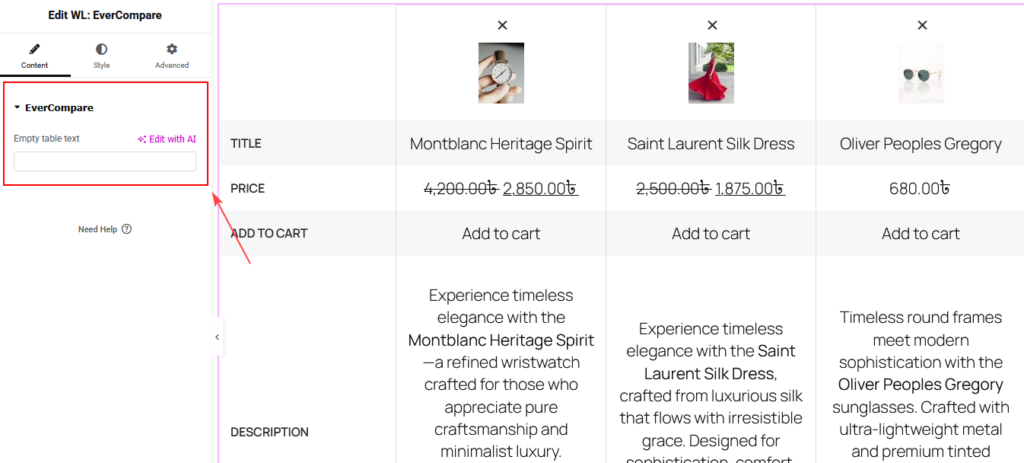The height and width of the screenshot is (463, 1024).
Task: Collapse the EverCompare section
Action: (54, 108)
